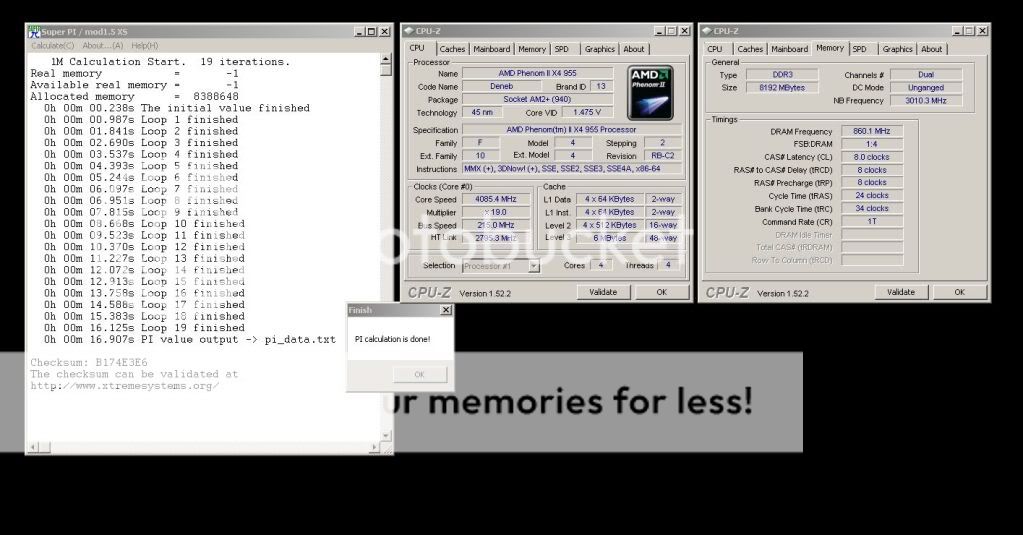Screen dimensions: 1023x535
Task: Click the Cycle Time (tRAS) value 24 clocks
Action: tap(872, 196)
